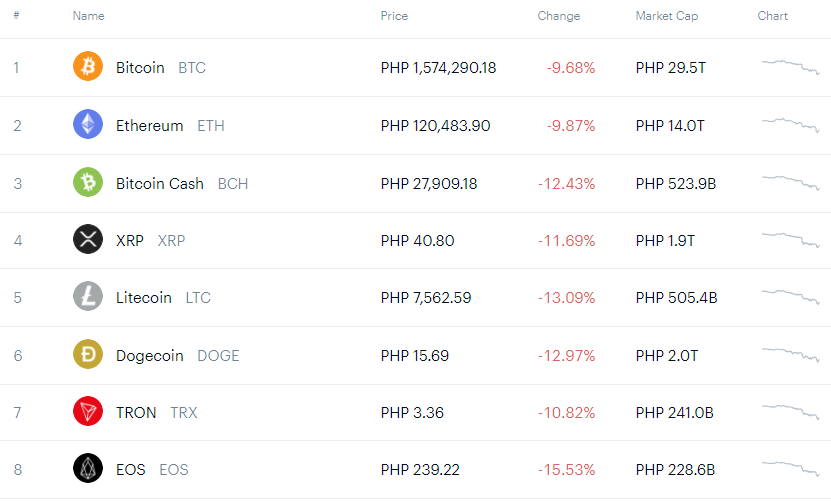
Task: Open the Ethereum sparkline chart
Action: [791, 125]
